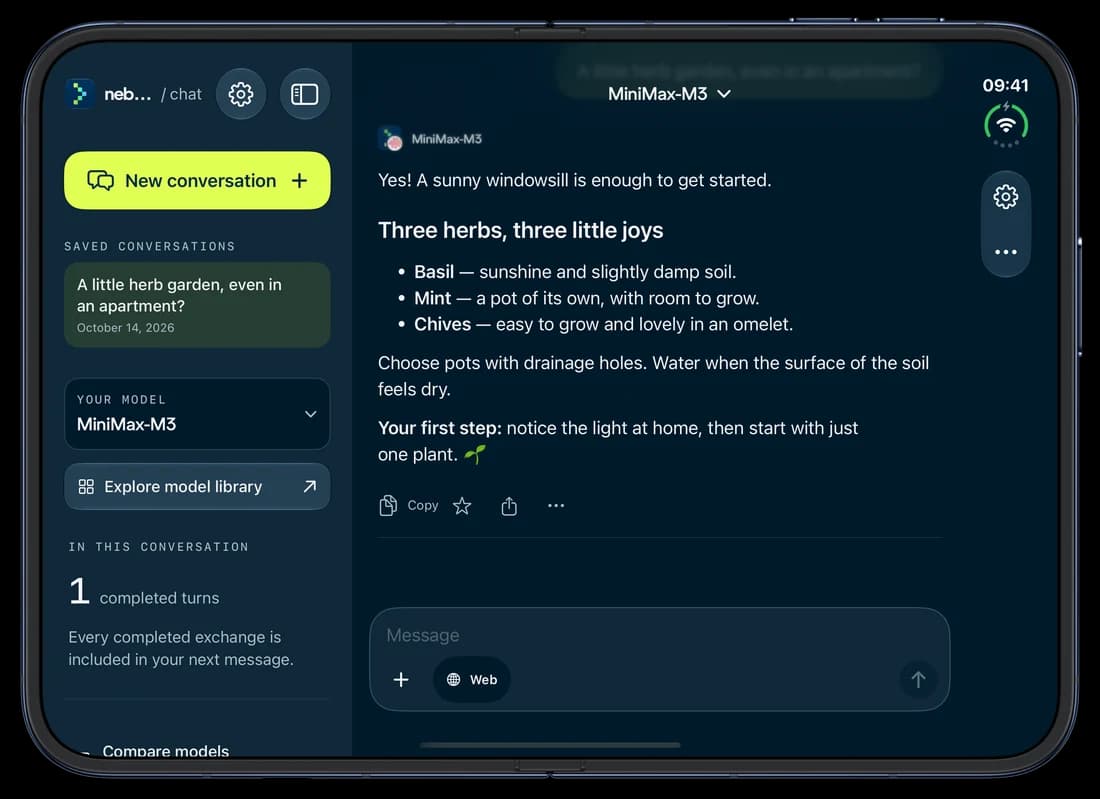1100x799 pixels.
Task: Click 'Compare models' at sidebar bottom
Action: (166, 751)
